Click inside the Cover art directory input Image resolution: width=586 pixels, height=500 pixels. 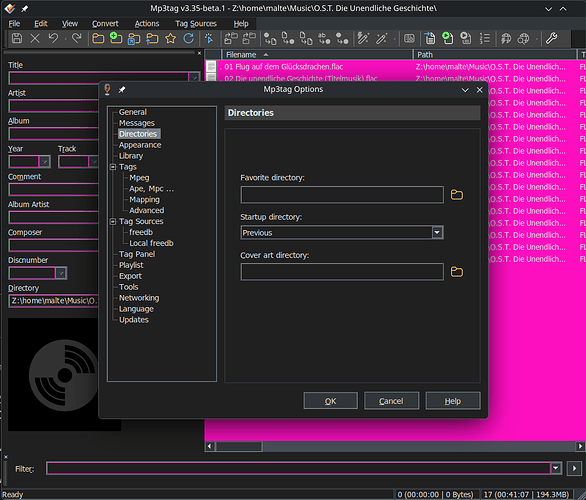tap(342, 272)
